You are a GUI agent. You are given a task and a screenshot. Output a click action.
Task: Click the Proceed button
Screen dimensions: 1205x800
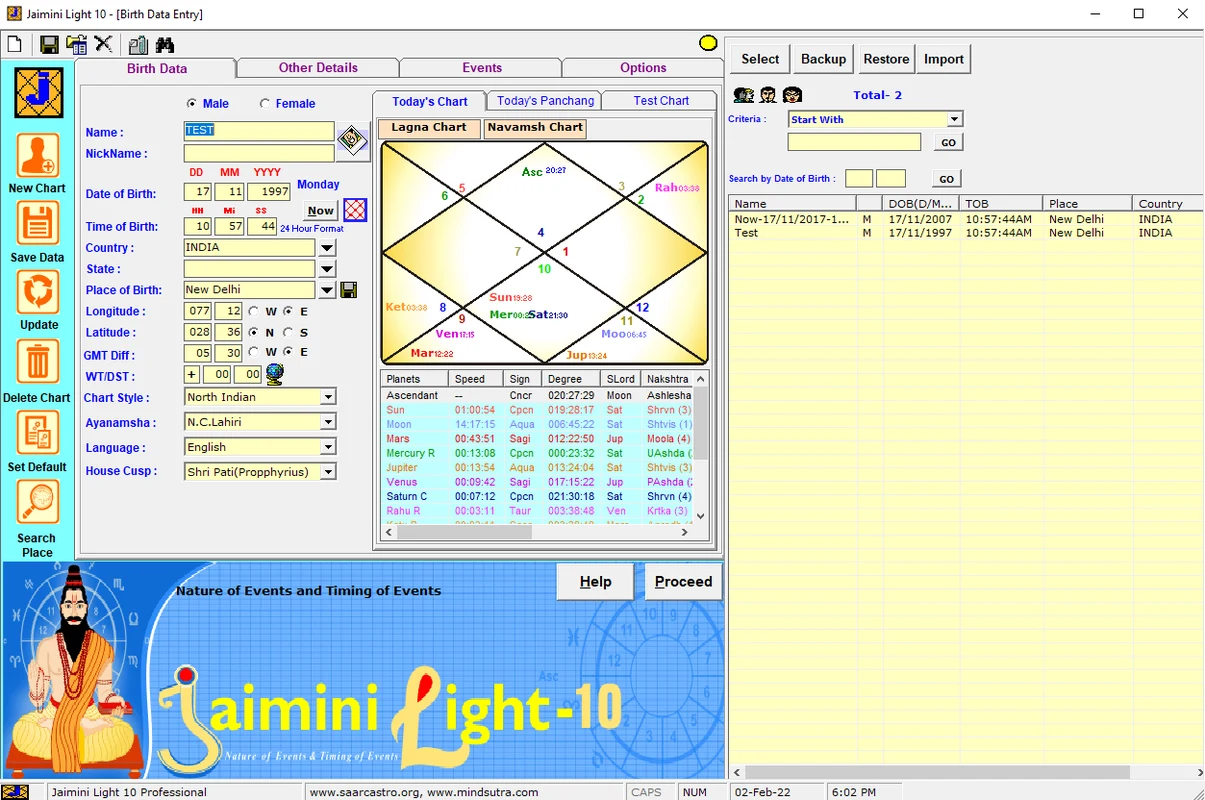point(683,582)
